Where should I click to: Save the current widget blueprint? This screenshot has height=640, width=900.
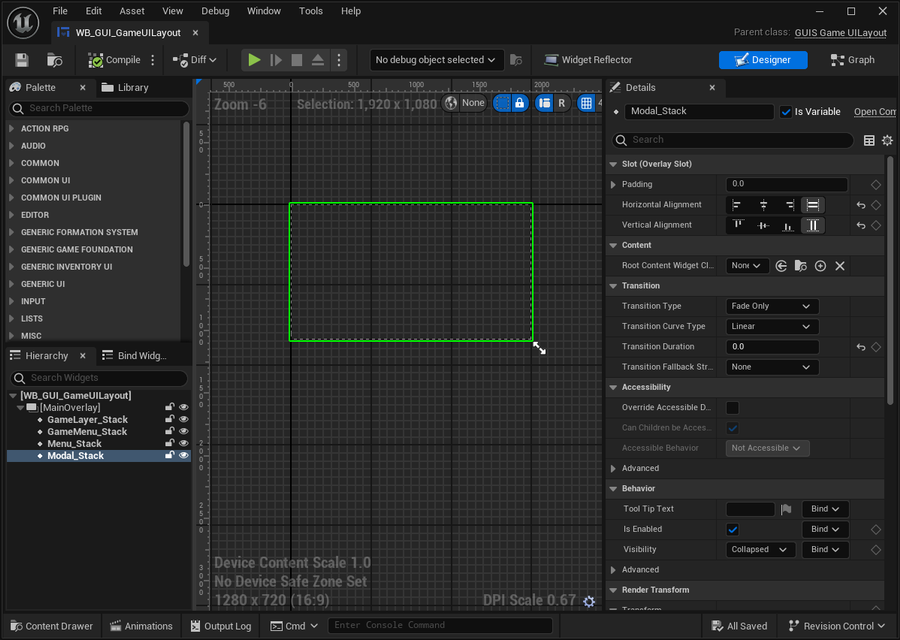pos(22,60)
